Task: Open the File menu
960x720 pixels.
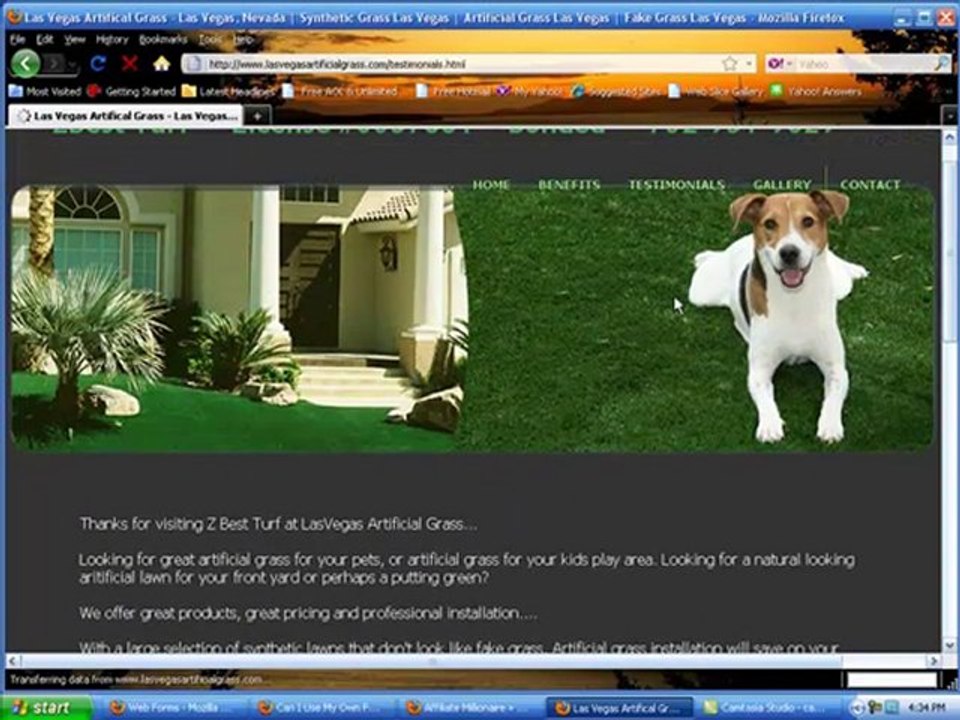Action: tap(18, 40)
